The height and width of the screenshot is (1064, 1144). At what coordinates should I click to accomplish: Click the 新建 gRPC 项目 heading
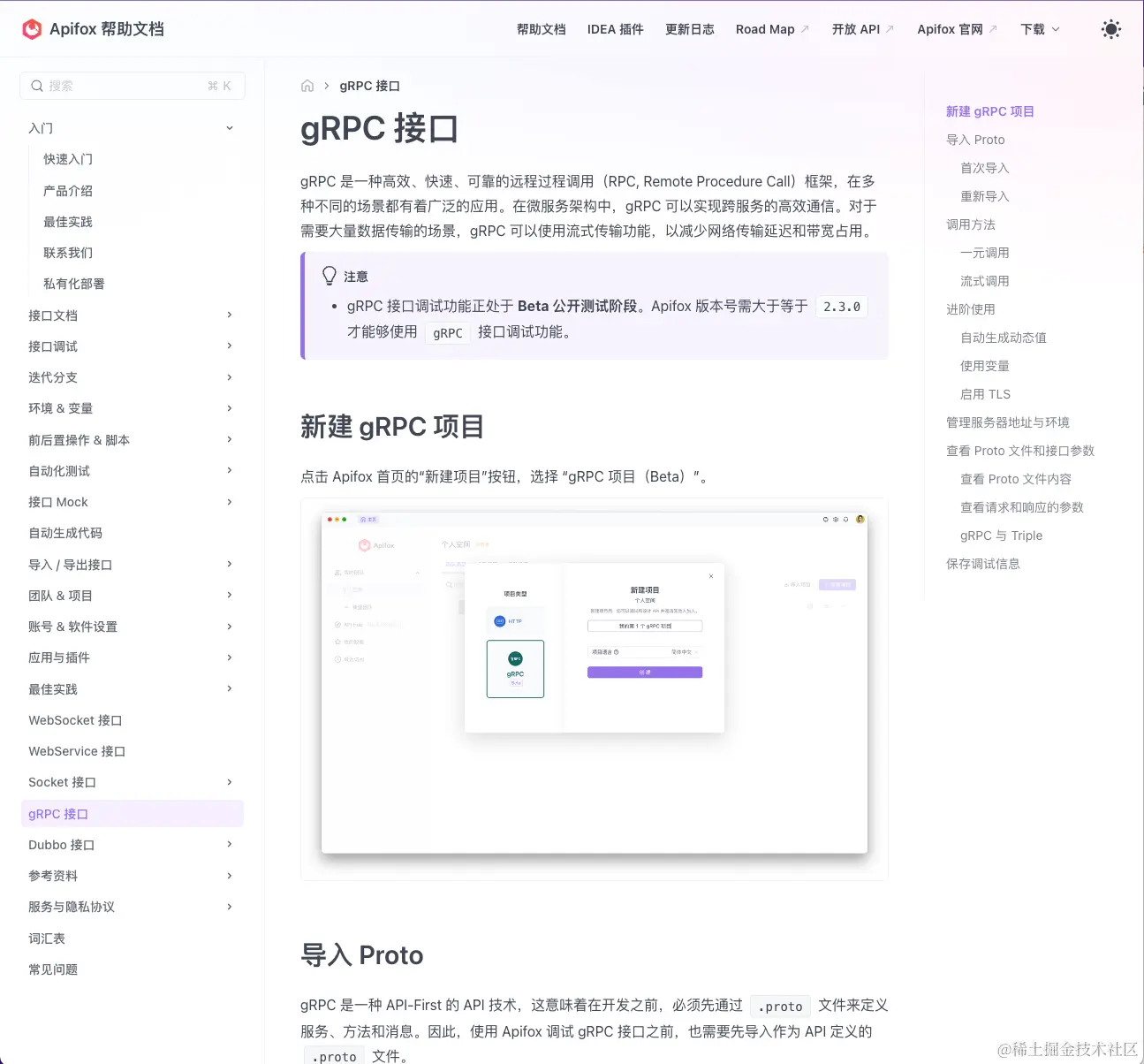point(392,427)
